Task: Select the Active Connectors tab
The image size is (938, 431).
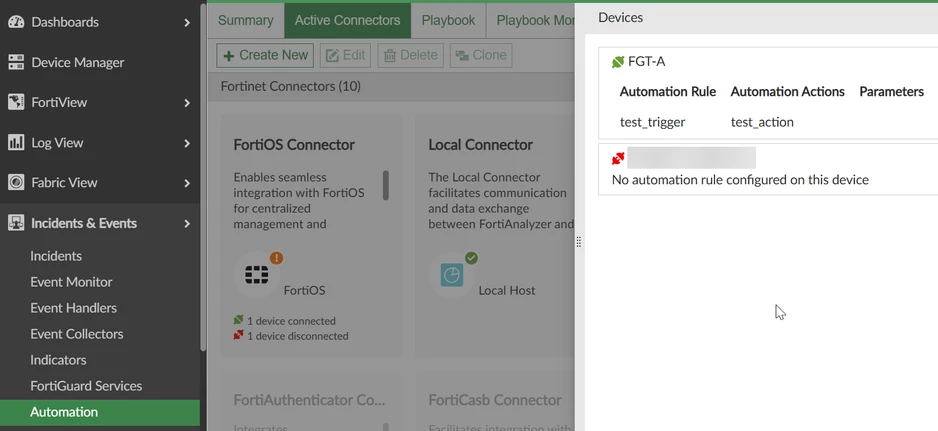Action: 348,20
